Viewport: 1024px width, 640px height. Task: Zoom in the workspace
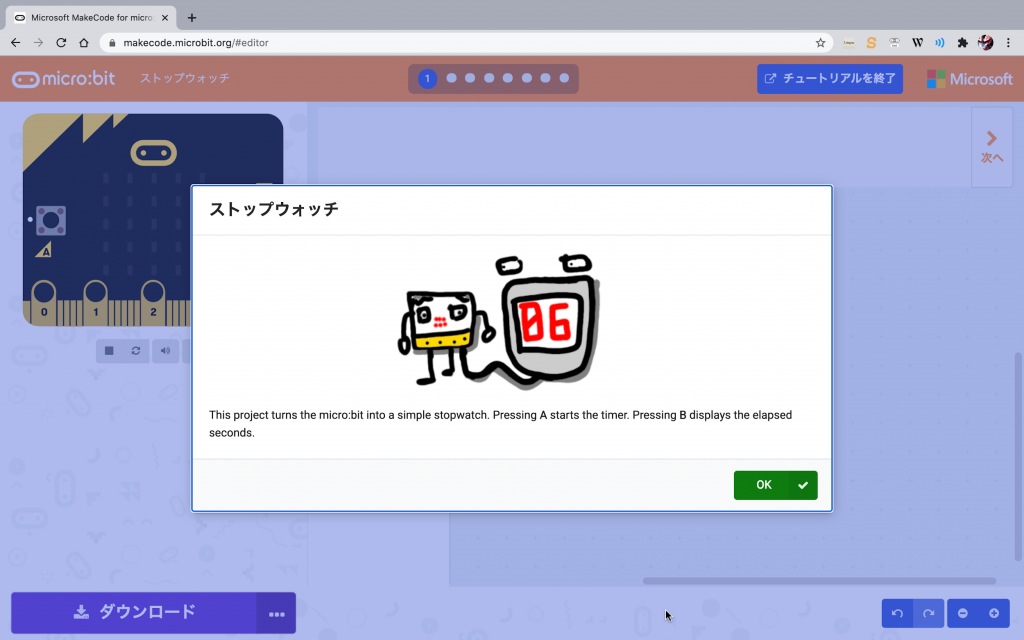pos(993,613)
